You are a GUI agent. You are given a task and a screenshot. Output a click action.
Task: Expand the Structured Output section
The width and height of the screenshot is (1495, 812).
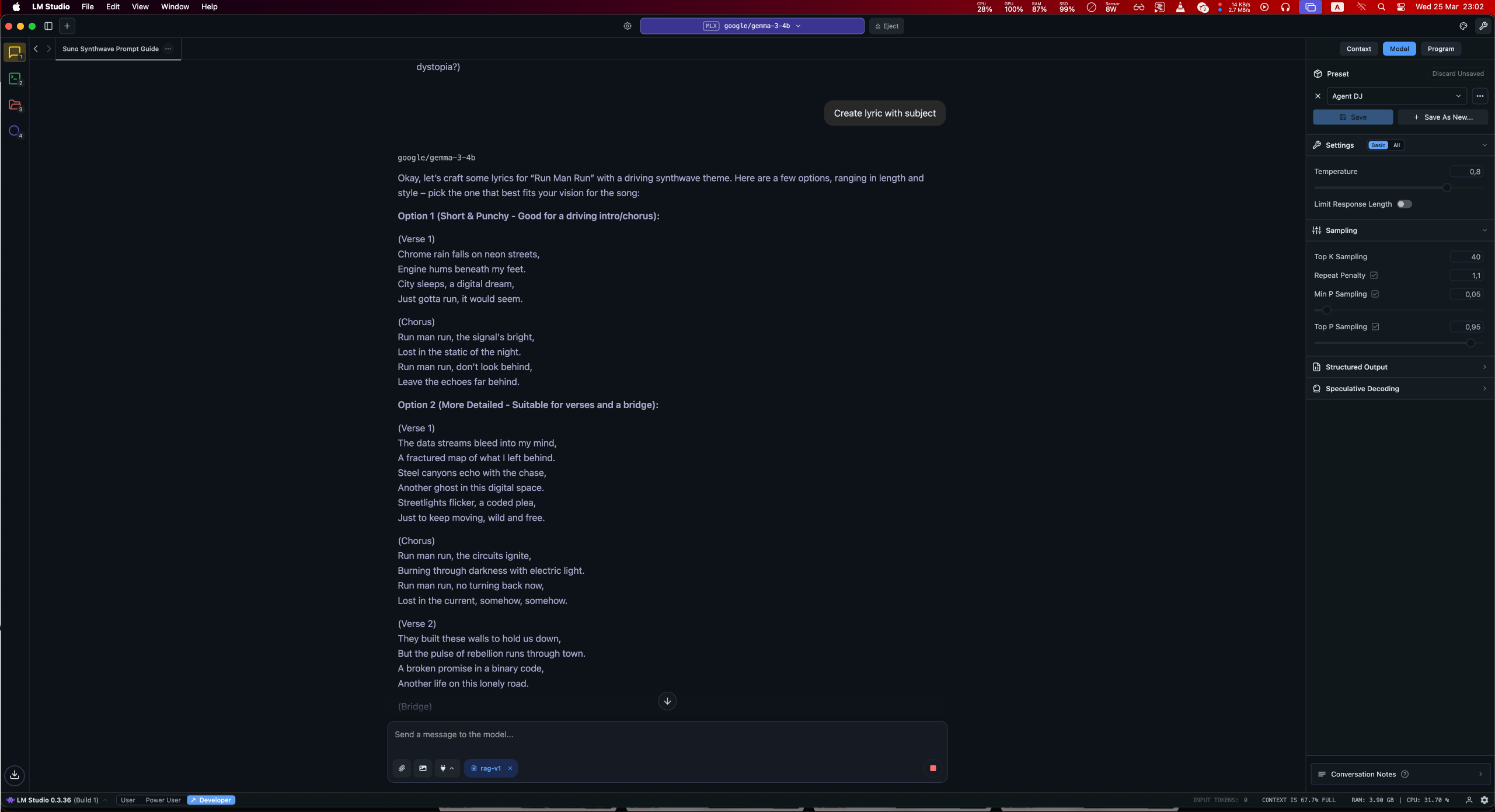click(x=1399, y=367)
